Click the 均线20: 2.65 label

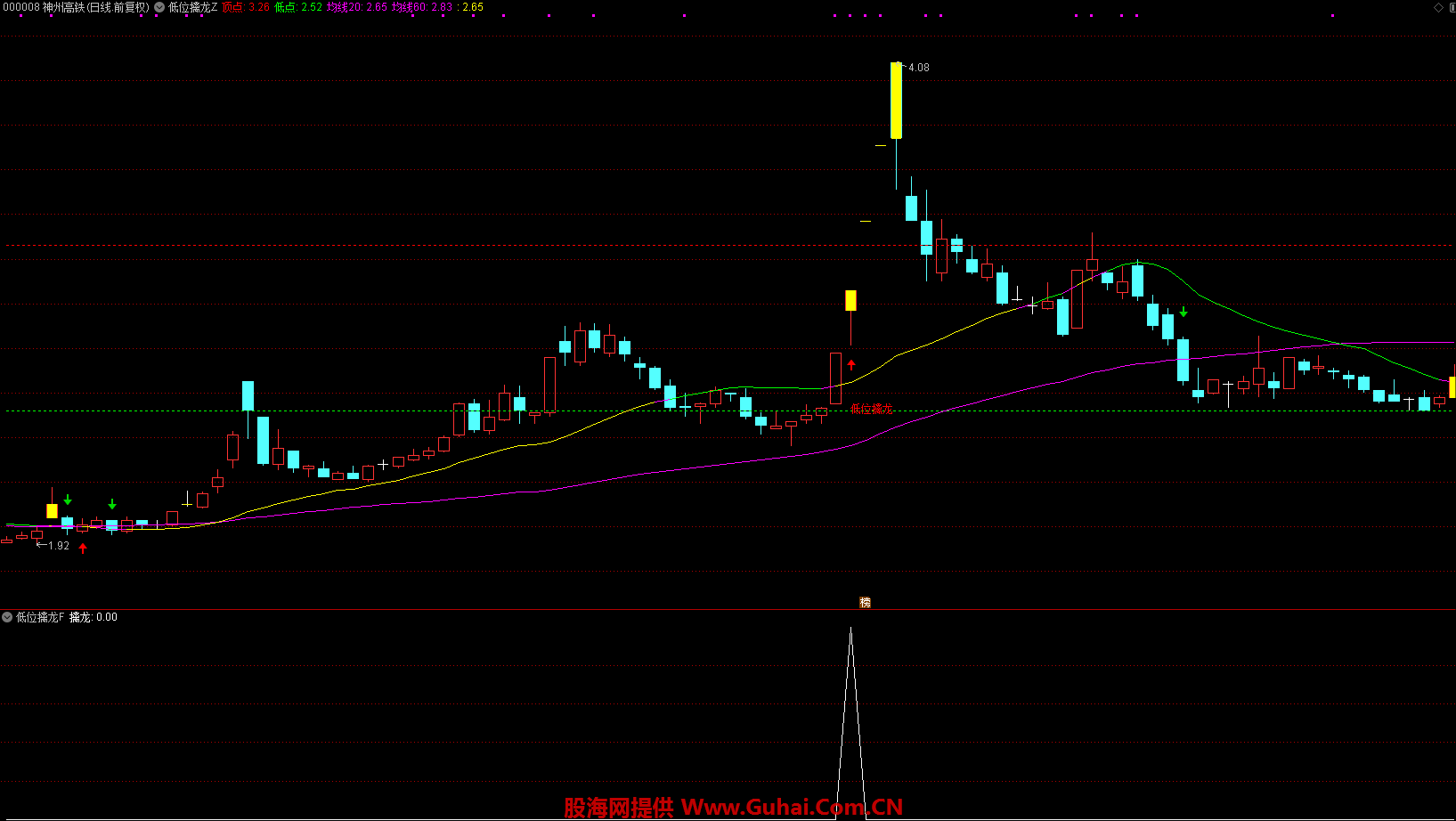tap(356, 7)
